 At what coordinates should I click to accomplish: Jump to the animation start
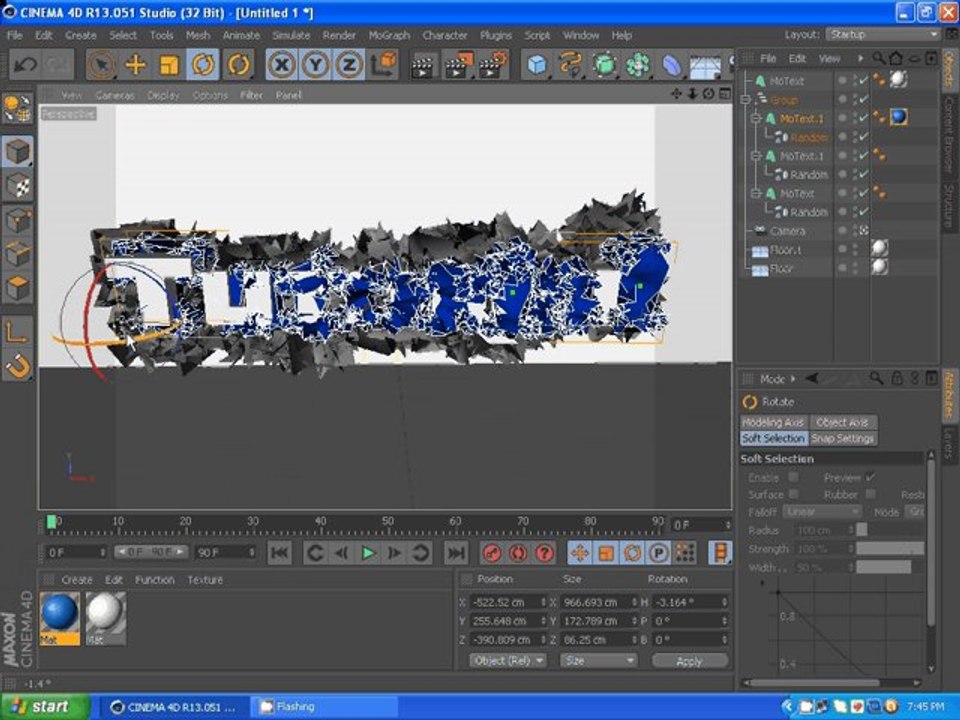(280, 553)
